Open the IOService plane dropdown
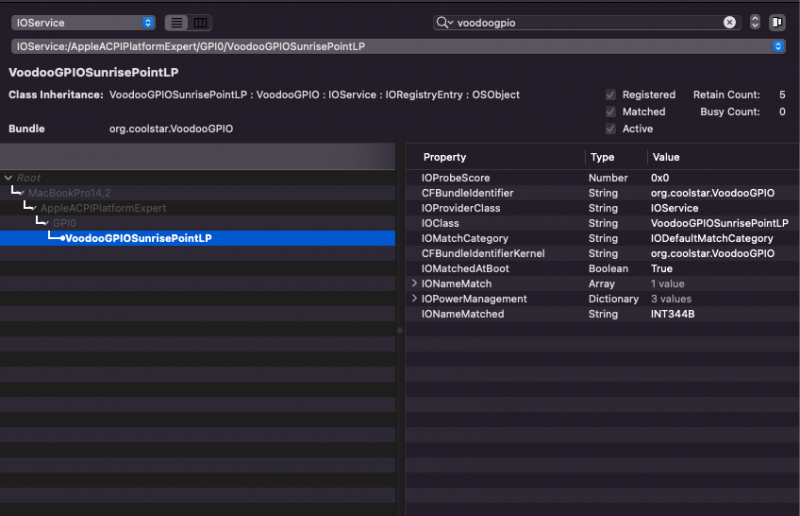This screenshot has width=800, height=516. pos(84,22)
